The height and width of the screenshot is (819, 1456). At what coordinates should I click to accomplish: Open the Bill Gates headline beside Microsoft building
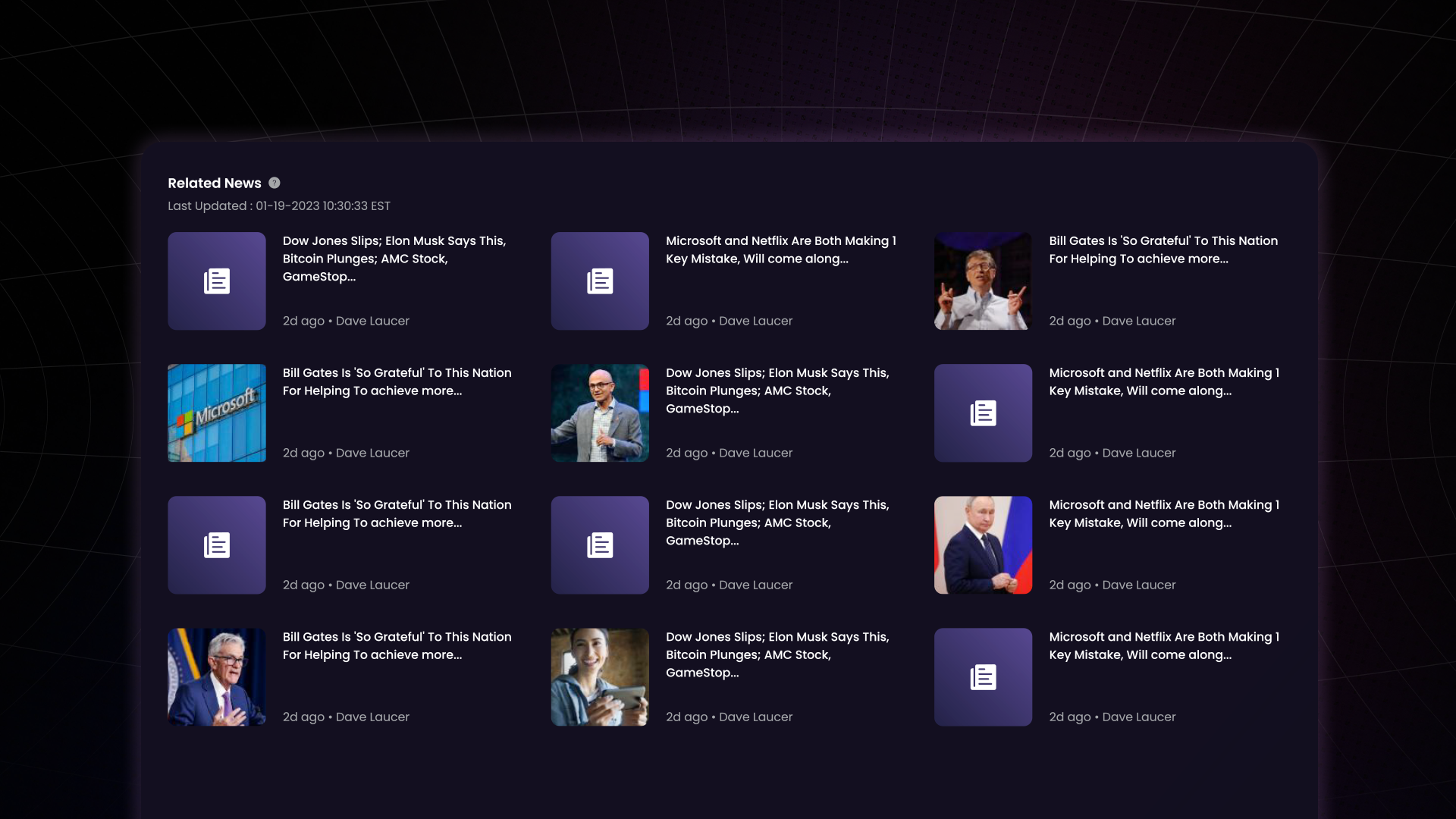(x=397, y=381)
